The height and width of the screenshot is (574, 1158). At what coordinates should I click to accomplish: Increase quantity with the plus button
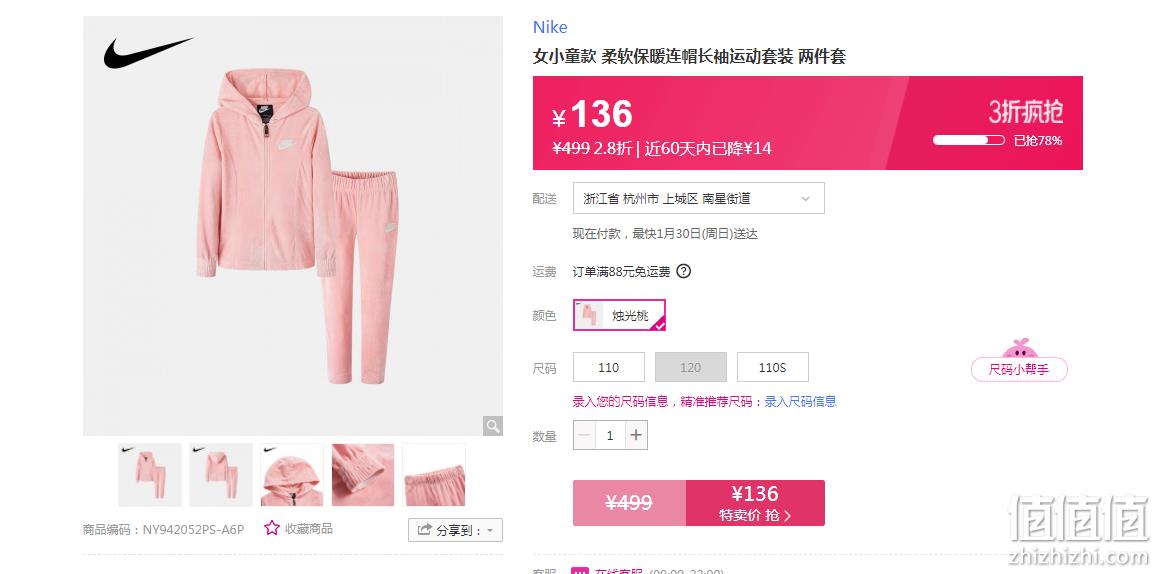click(636, 435)
